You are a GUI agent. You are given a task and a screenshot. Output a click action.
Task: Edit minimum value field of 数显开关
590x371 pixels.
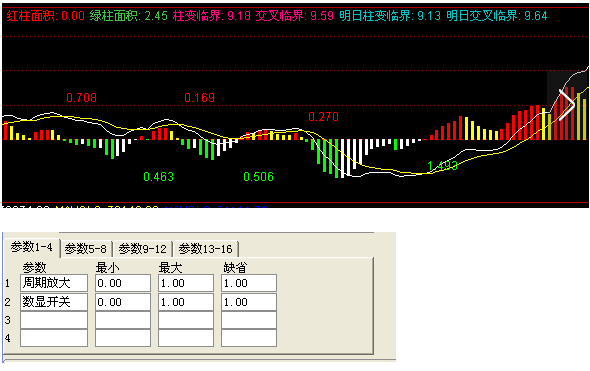[123, 302]
